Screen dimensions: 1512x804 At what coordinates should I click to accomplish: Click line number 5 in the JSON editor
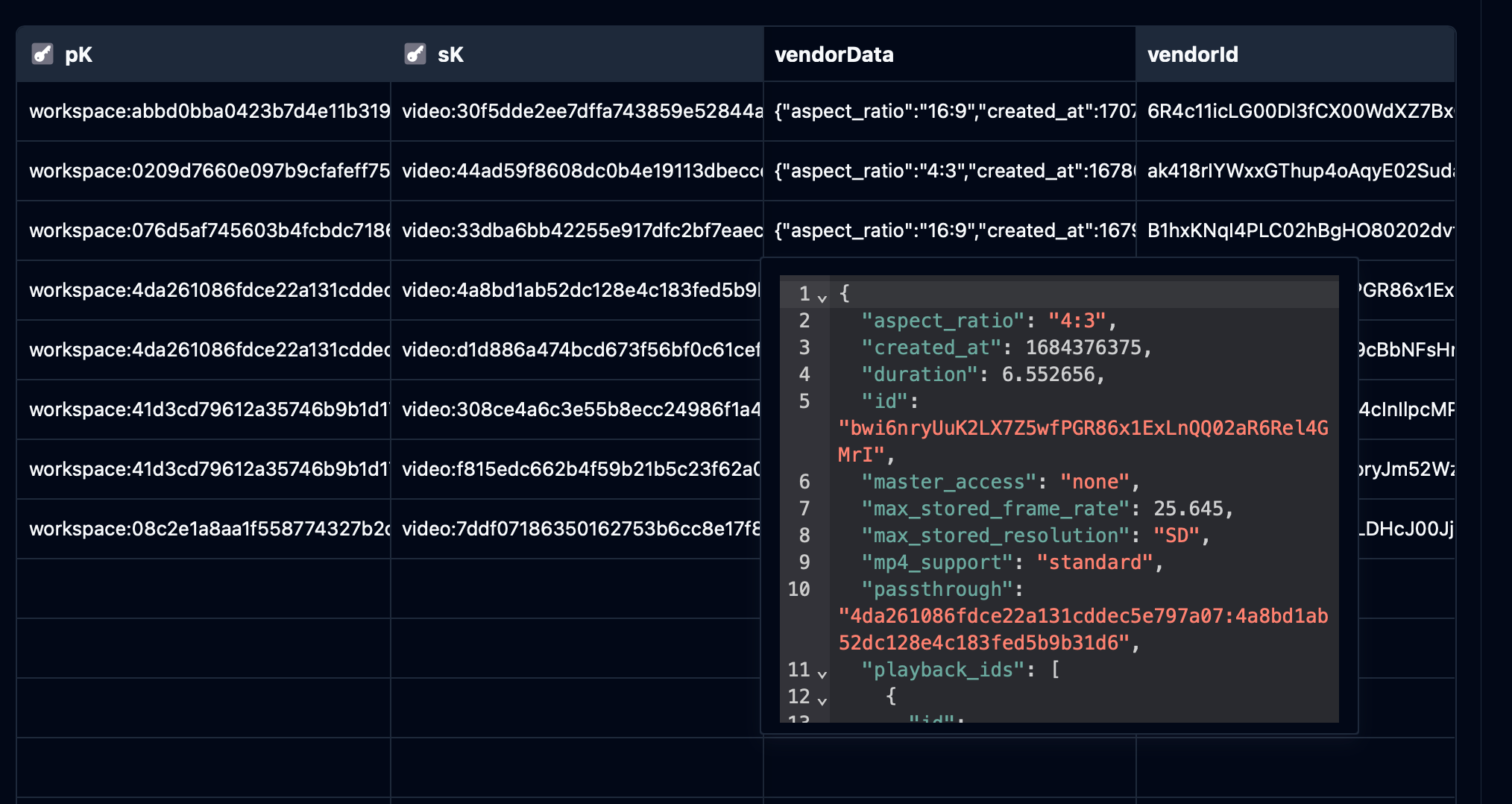tap(803, 402)
